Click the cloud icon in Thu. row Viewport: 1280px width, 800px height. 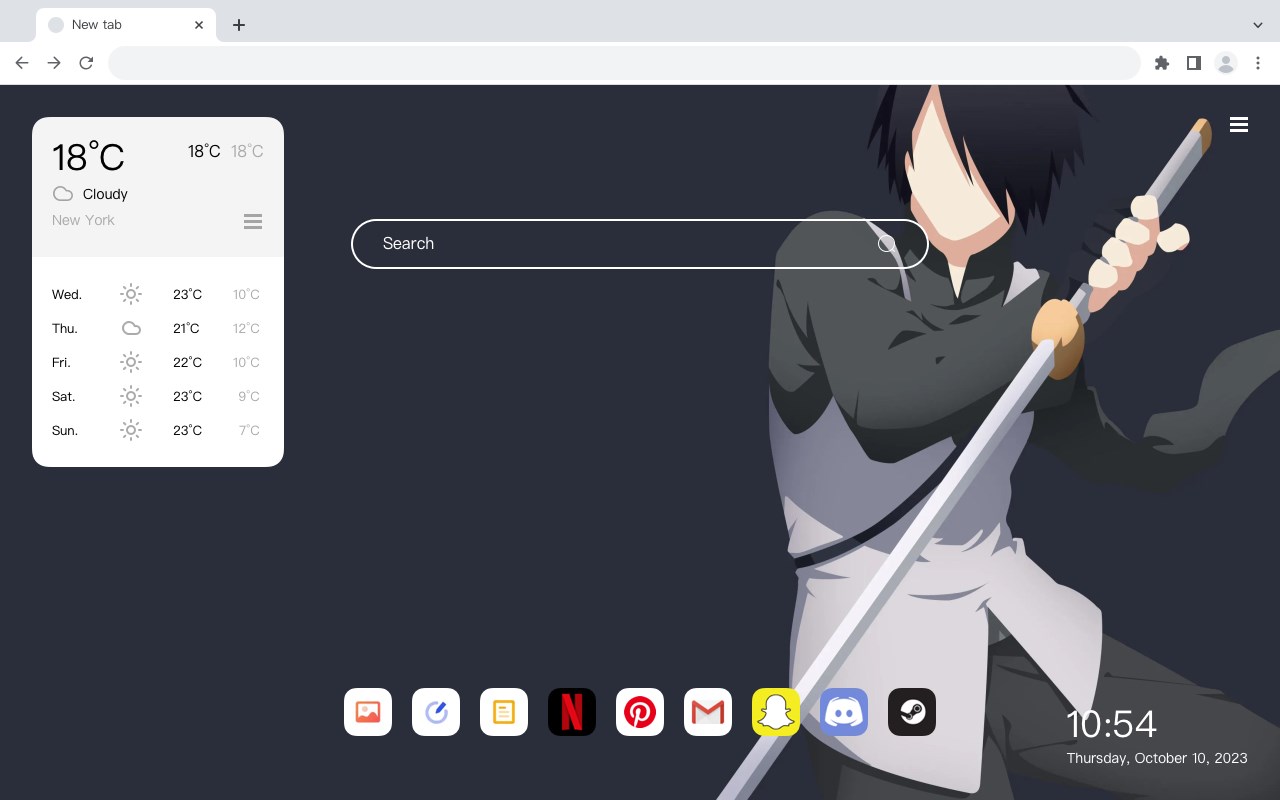(x=131, y=328)
